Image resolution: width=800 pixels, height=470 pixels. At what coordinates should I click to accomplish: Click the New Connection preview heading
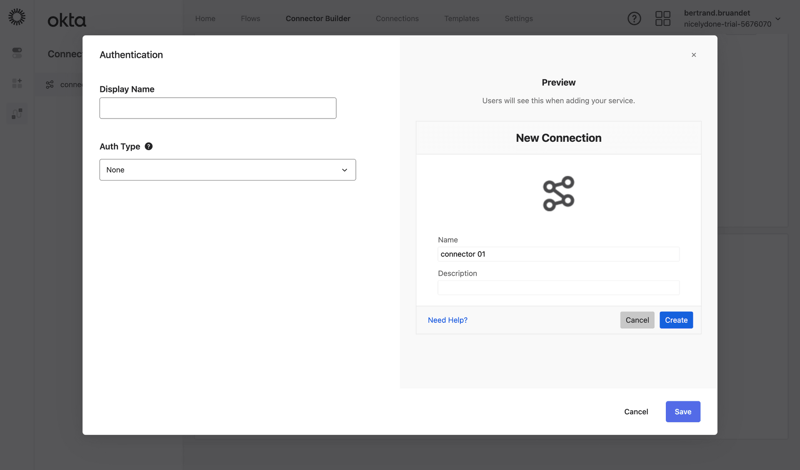coord(559,138)
